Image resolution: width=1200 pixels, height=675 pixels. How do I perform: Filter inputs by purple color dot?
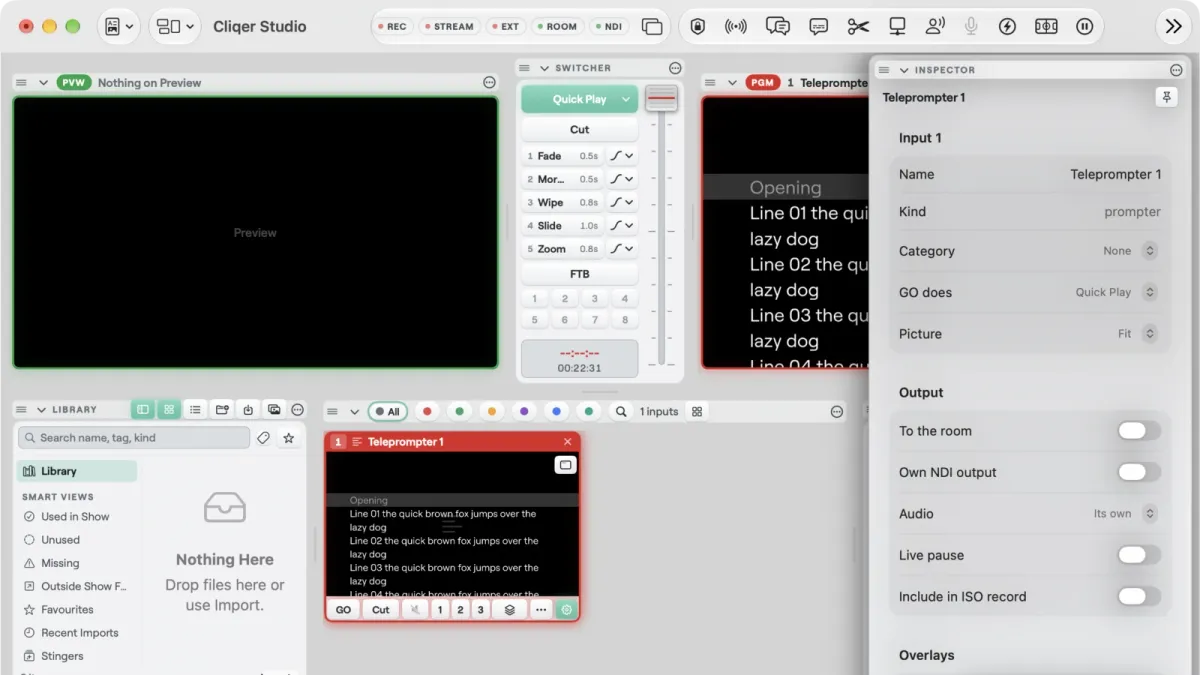(x=524, y=411)
